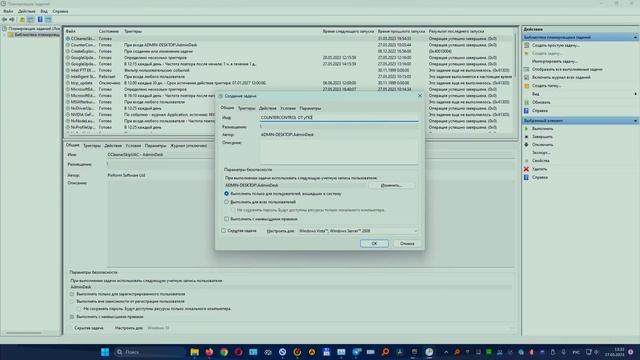Click 'Создать задачу...' in Actions pane

click(546, 53)
